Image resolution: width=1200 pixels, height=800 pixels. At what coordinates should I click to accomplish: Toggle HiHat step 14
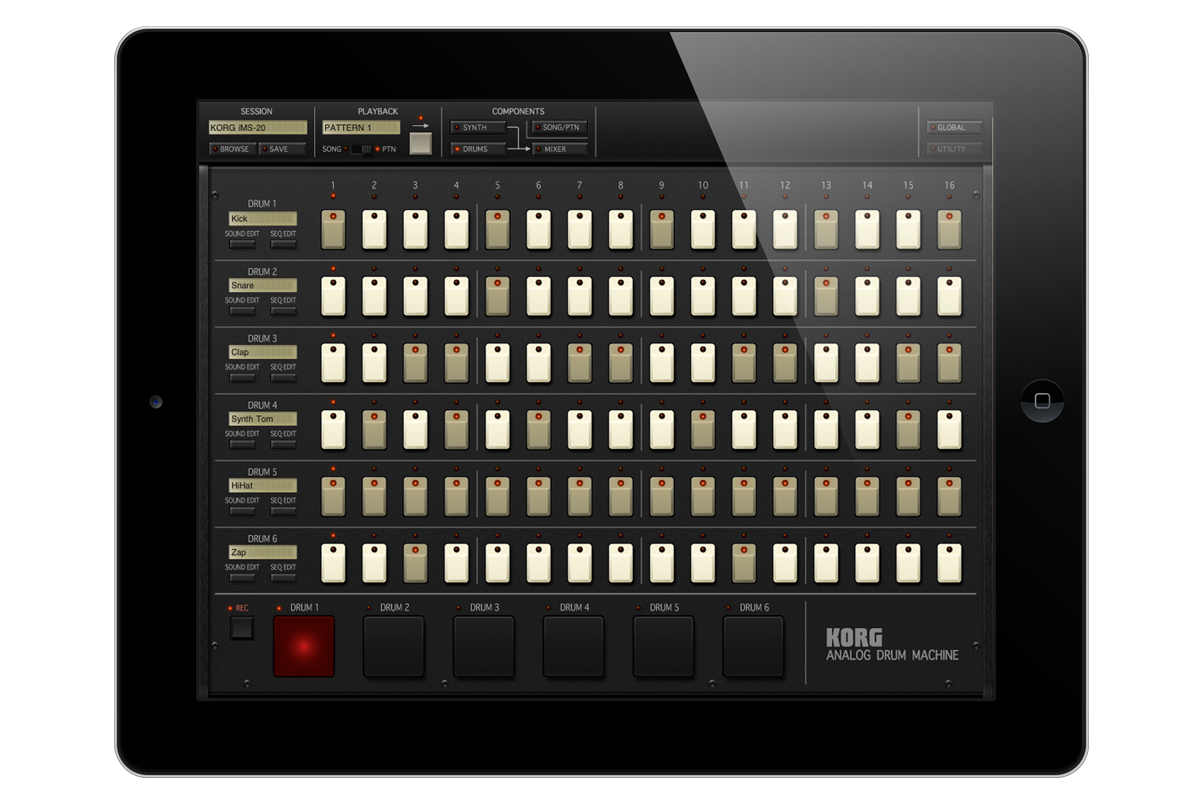(867, 496)
